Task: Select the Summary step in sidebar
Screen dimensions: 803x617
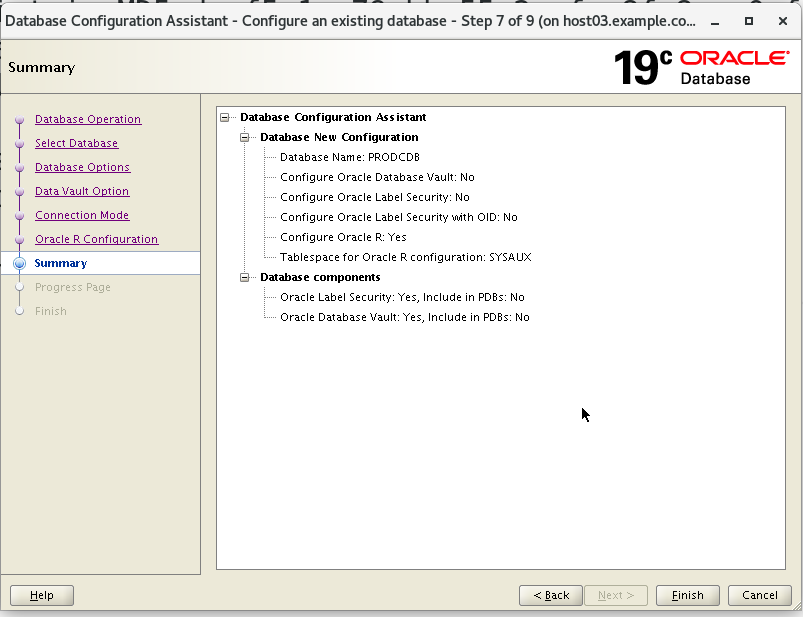Action: point(60,263)
